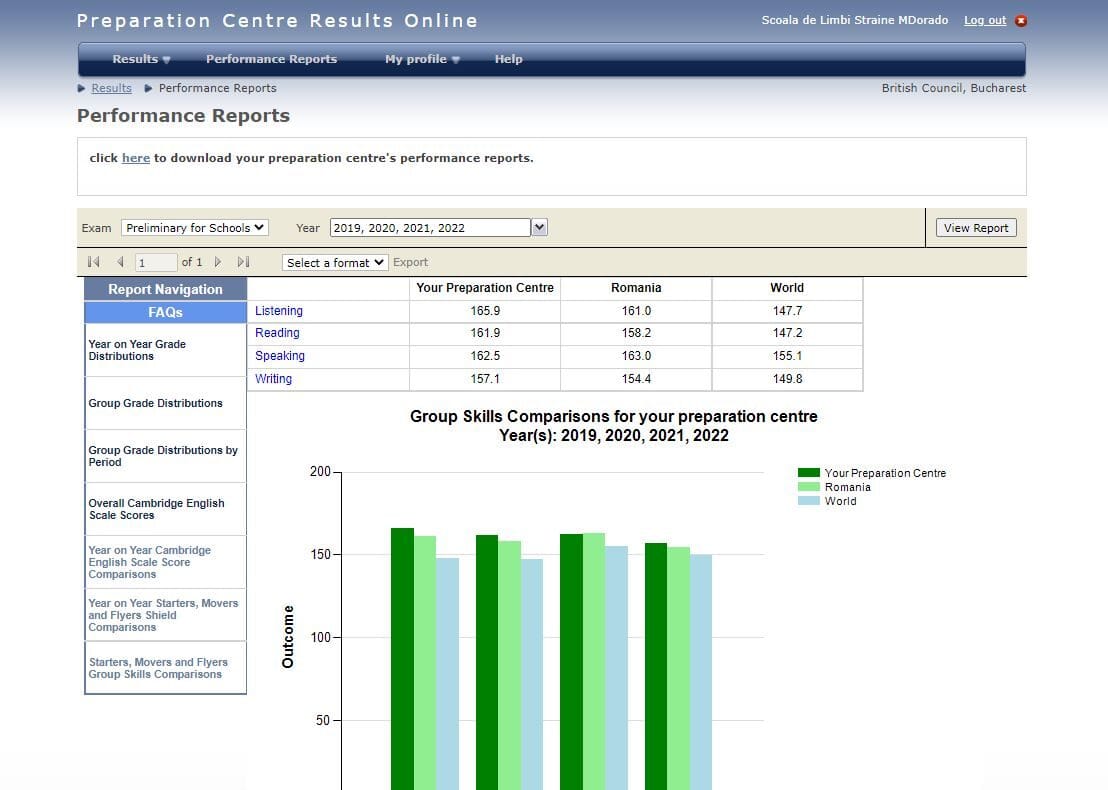Open Group Grade Distributions by Period
This screenshot has width=1108, height=790.
pos(165,456)
